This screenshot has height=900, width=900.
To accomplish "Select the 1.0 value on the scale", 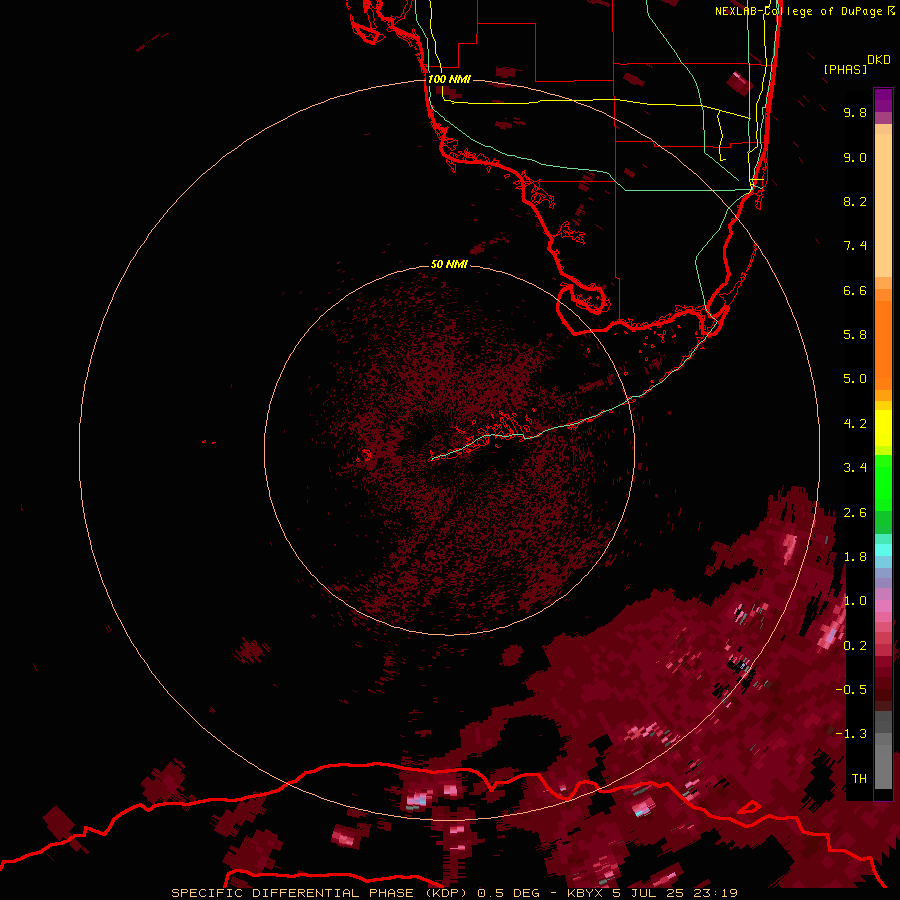I will pos(855,601).
